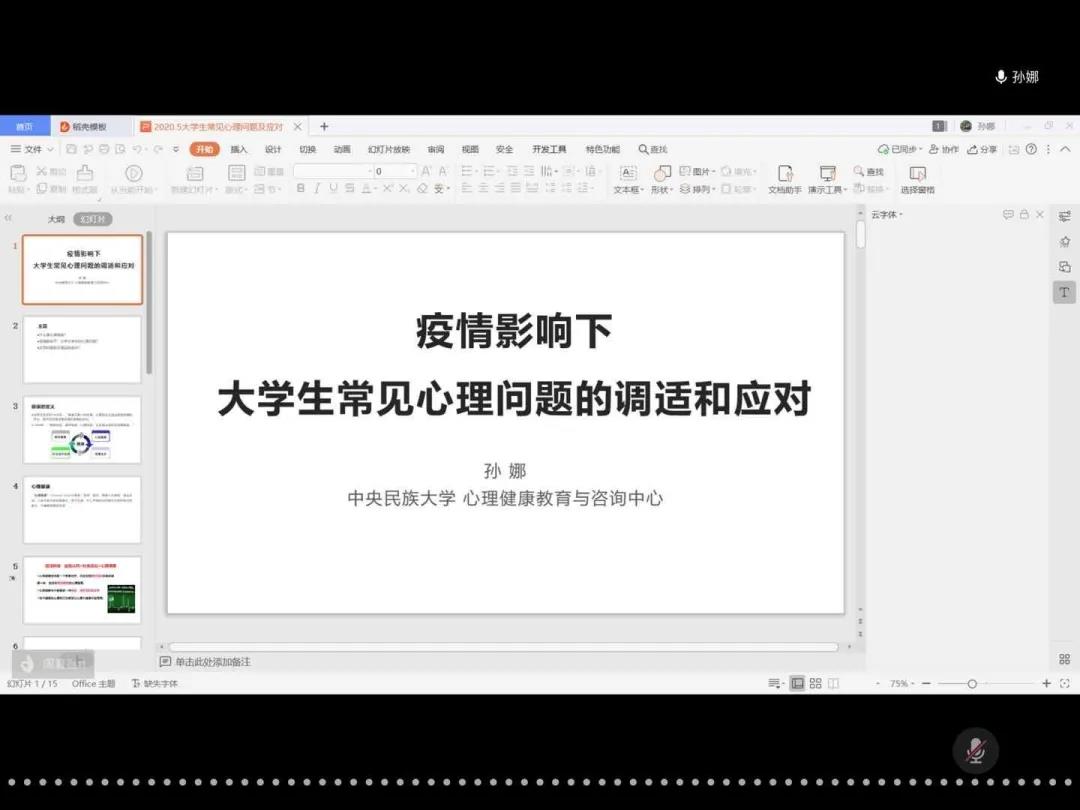Expand the 文件 menu dropdown
Screen dimensions: 1080x810
coord(32,149)
